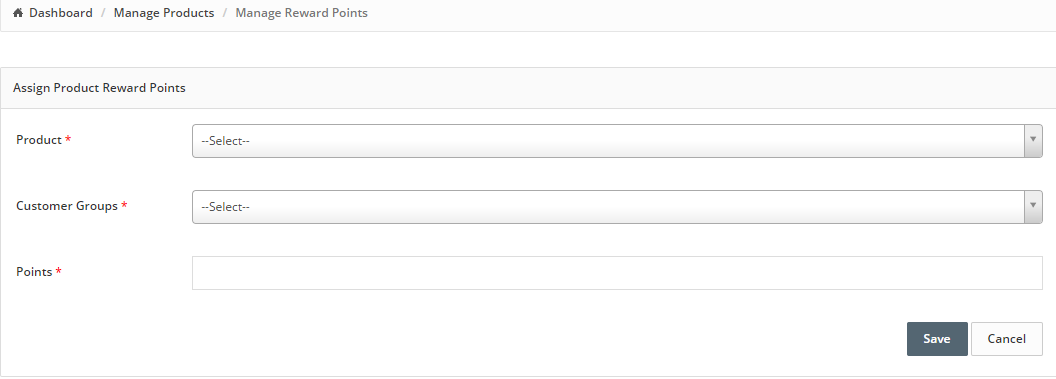Go to the Dashboard breadcrumb link

pyautogui.click(x=61, y=13)
